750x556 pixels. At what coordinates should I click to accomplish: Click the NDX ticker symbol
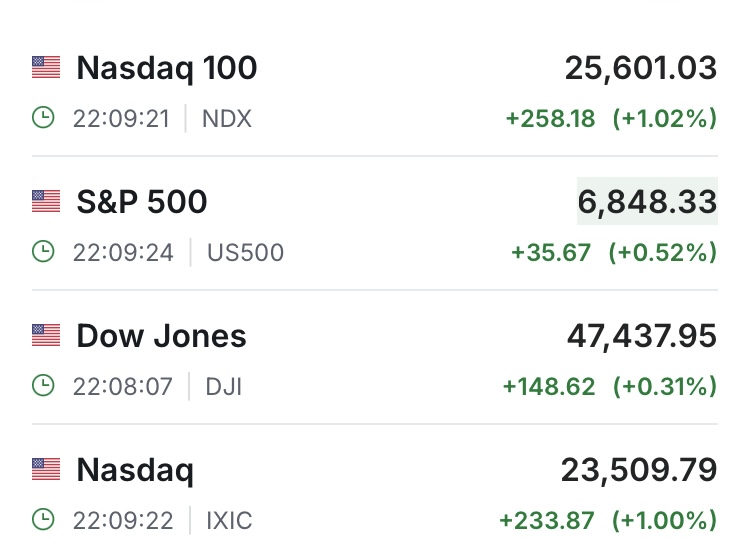(x=227, y=120)
